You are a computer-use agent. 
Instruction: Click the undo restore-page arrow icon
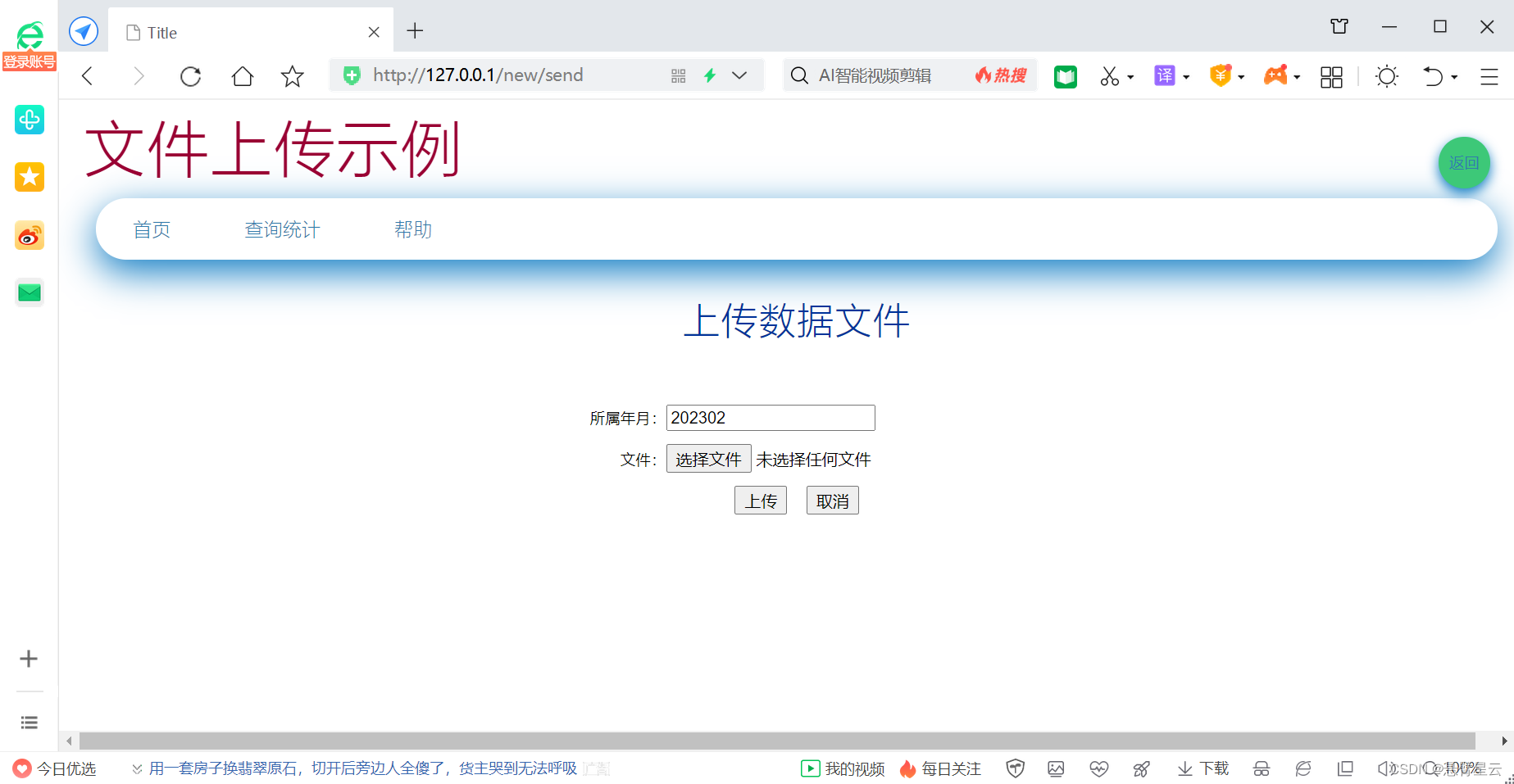click(x=1433, y=76)
